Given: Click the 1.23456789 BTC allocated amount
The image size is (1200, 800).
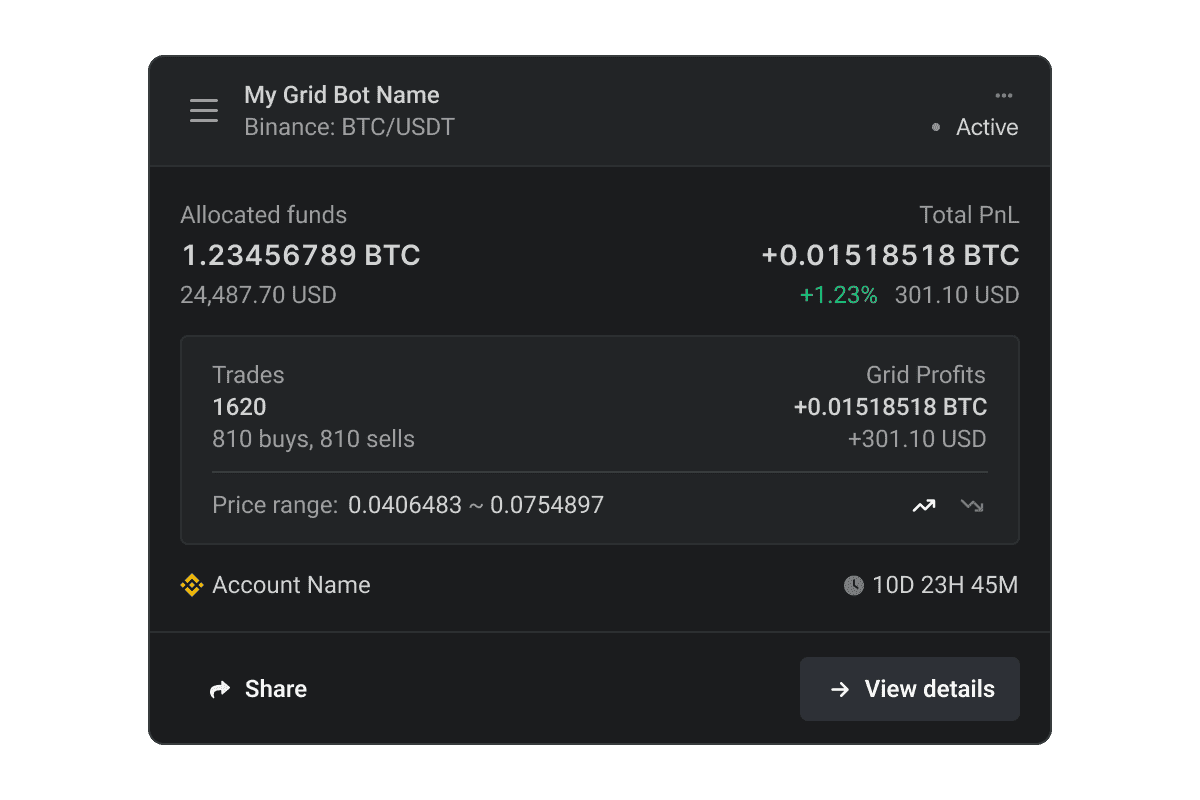Looking at the screenshot, I should tap(300, 256).
